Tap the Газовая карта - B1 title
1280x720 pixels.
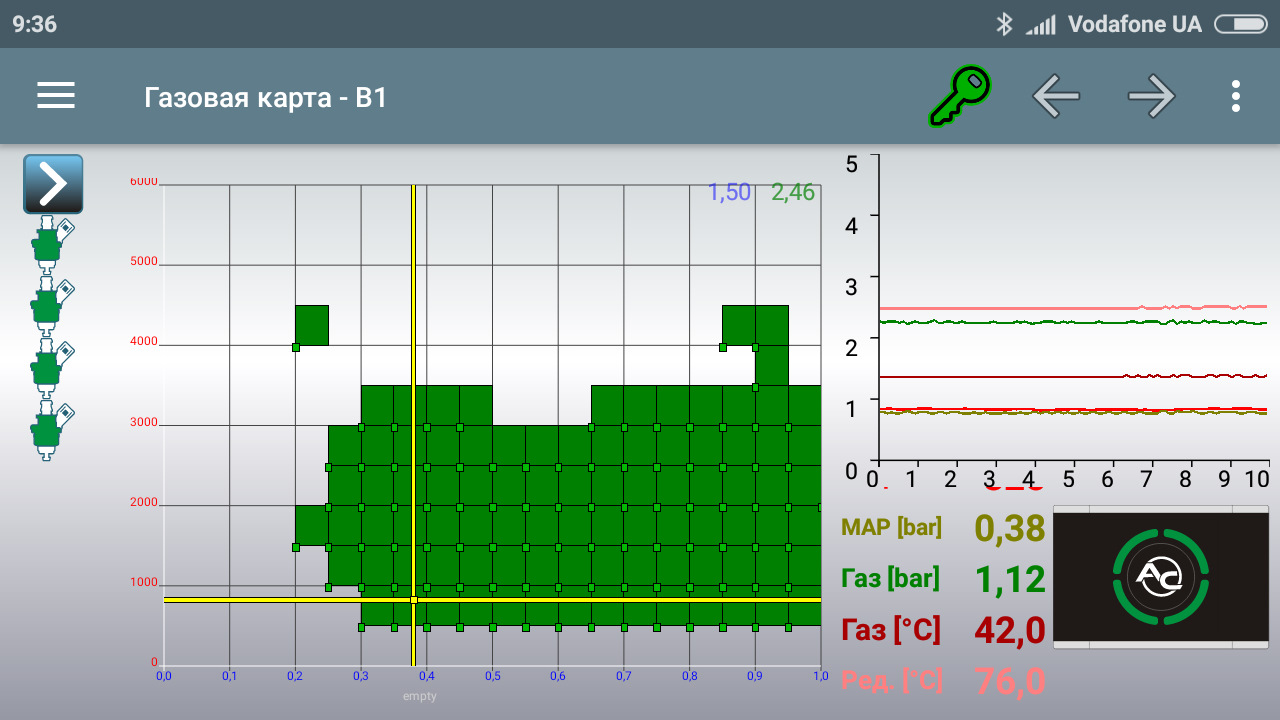pos(265,97)
